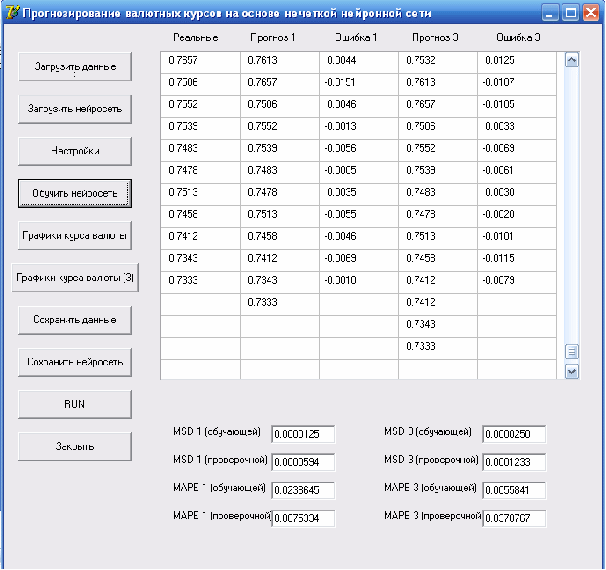Focus the MAPE 1 (обучающей) field
The width and height of the screenshot is (606, 570).
(303, 490)
